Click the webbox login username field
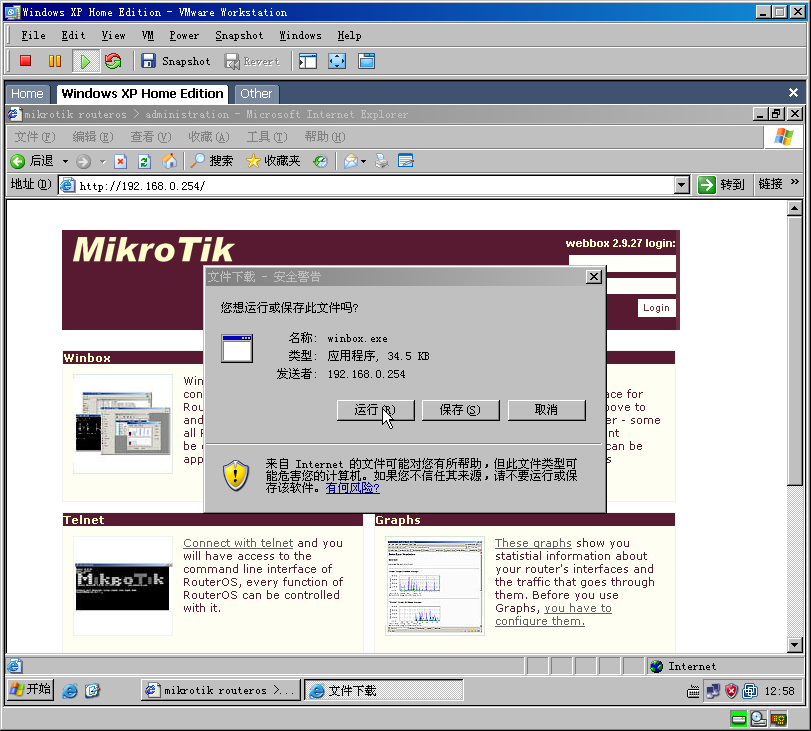 point(622,263)
